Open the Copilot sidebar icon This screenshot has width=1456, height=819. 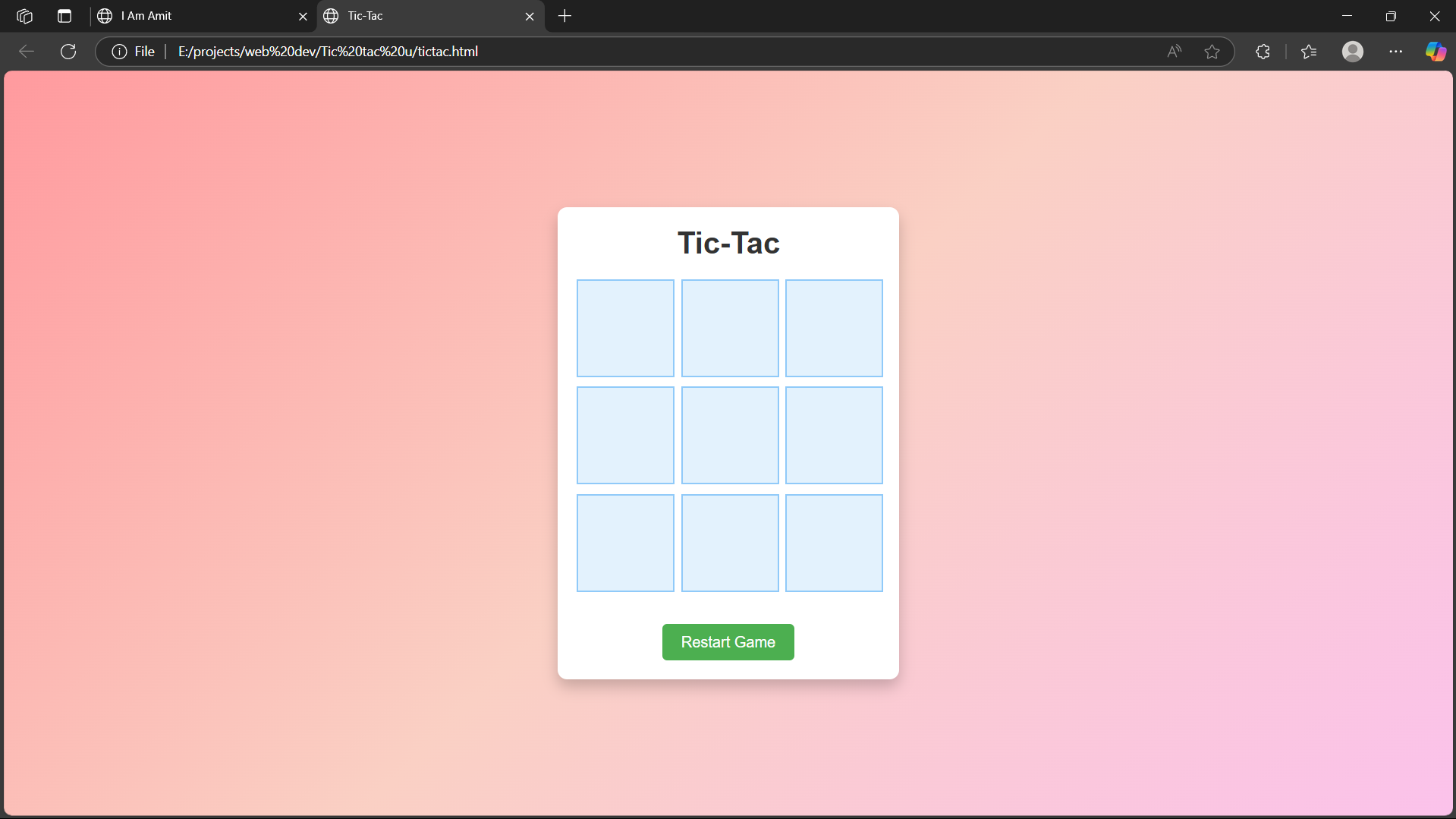click(1435, 52)
